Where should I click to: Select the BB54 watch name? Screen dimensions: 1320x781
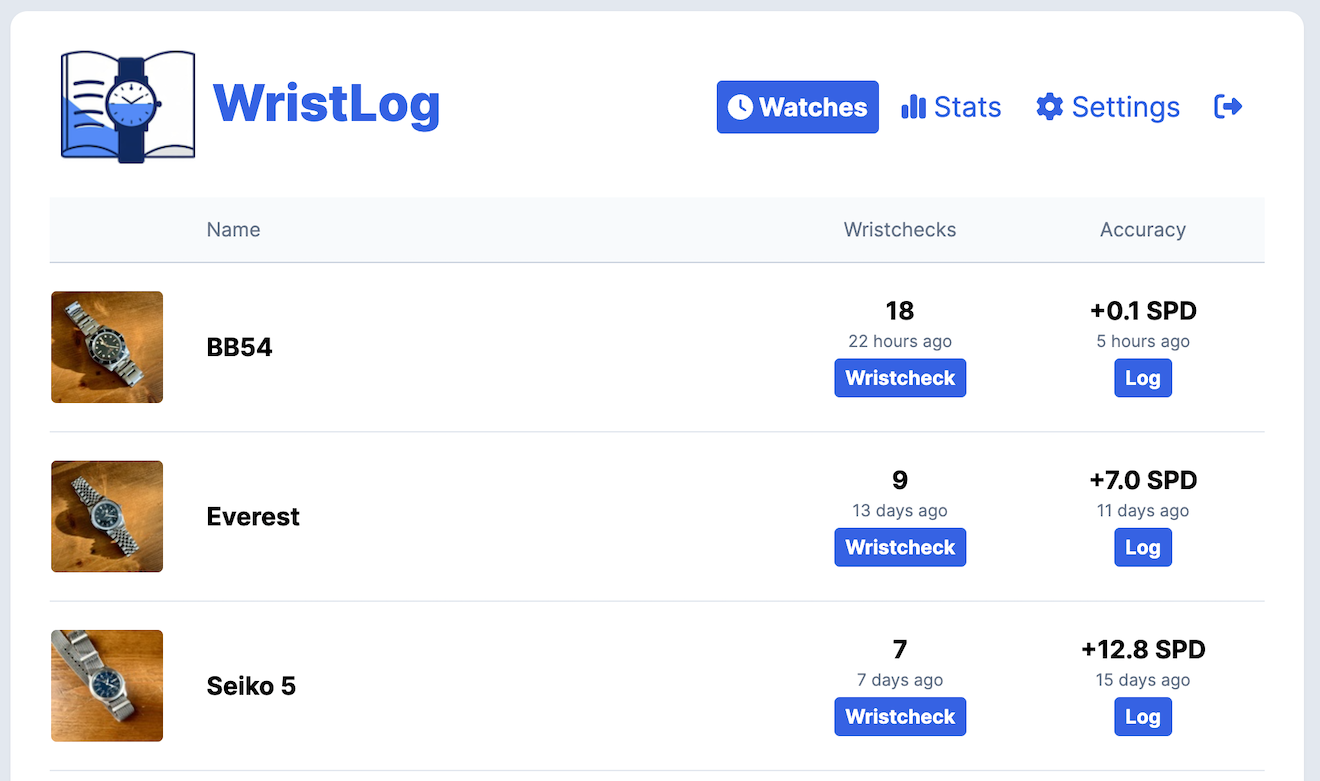239,347
